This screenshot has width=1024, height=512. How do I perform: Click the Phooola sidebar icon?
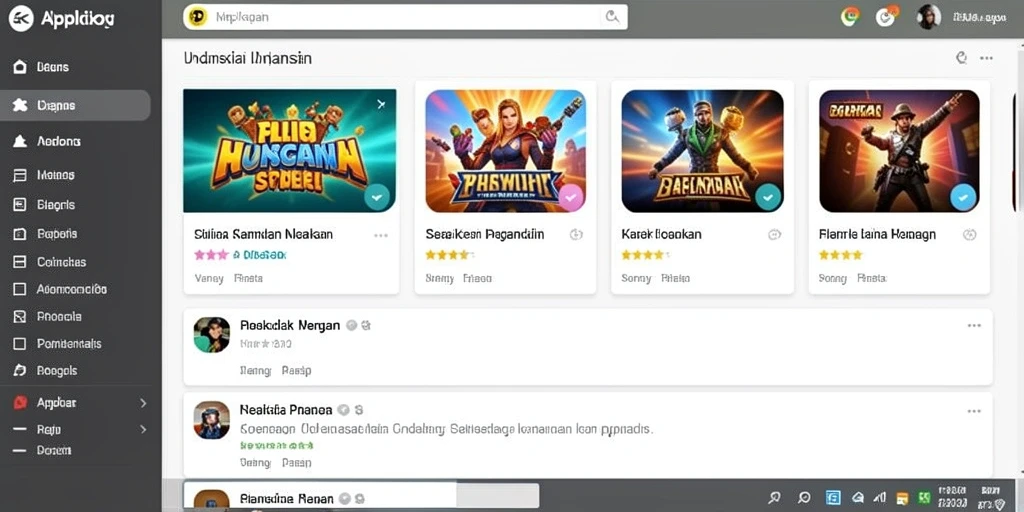click(20, 316)
